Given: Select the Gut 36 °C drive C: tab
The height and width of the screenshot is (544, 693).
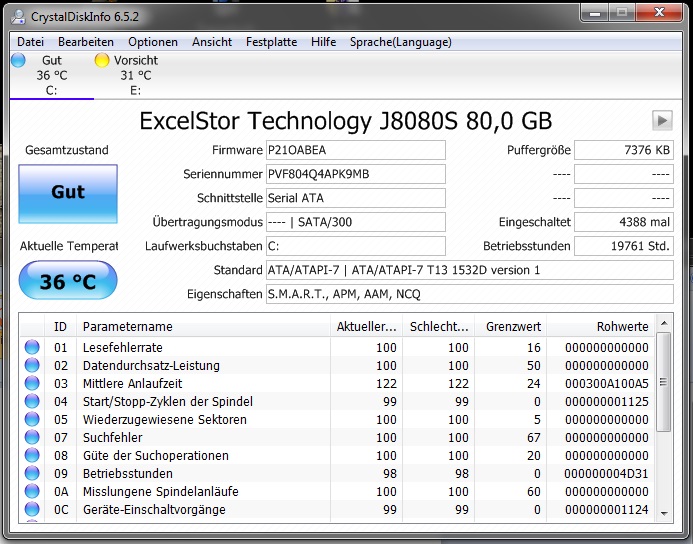Looking at the screenshot, I should (x=51, y=75).
